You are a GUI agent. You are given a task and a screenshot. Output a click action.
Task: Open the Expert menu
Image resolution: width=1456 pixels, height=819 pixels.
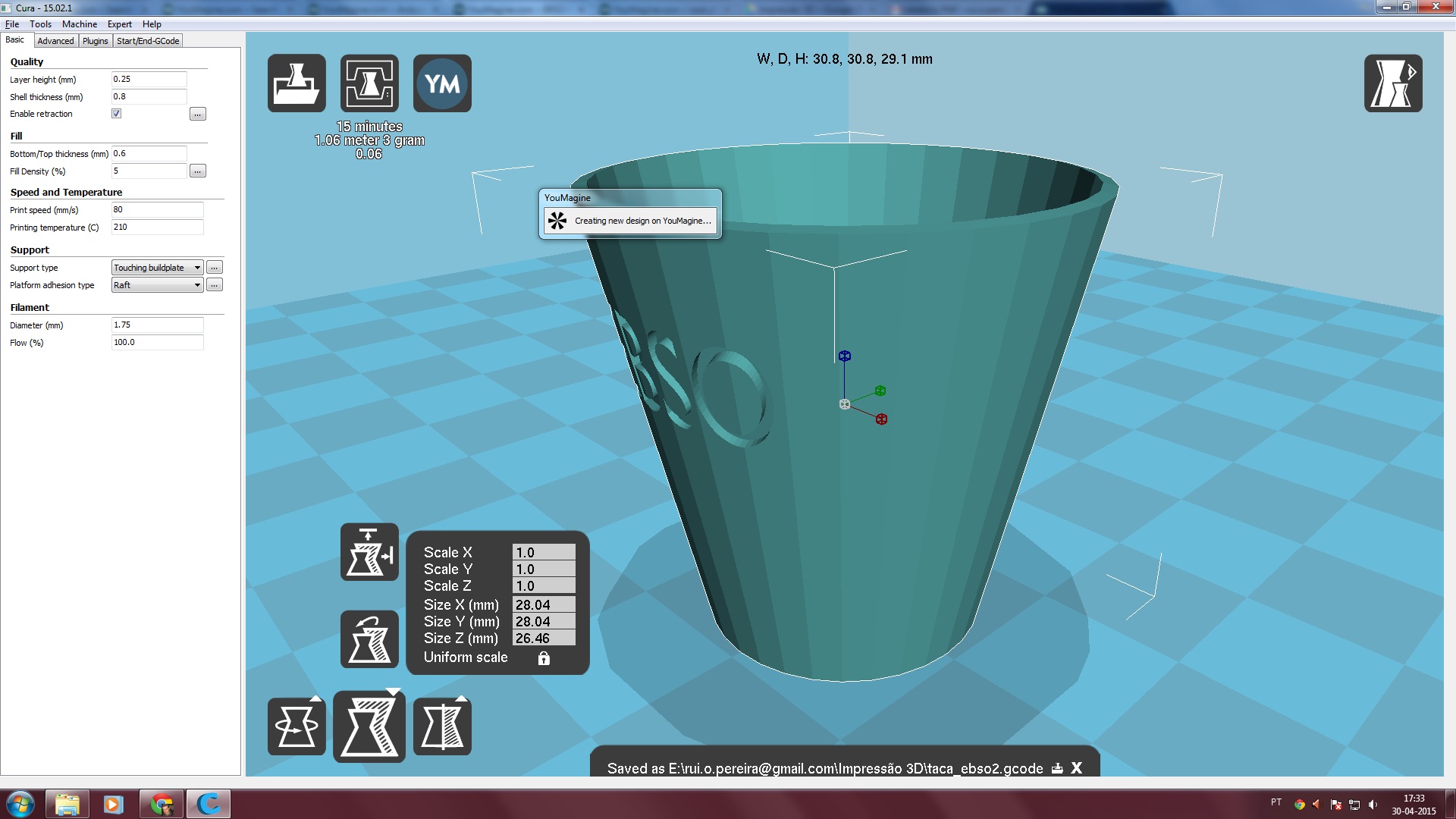tap(119, 24)
